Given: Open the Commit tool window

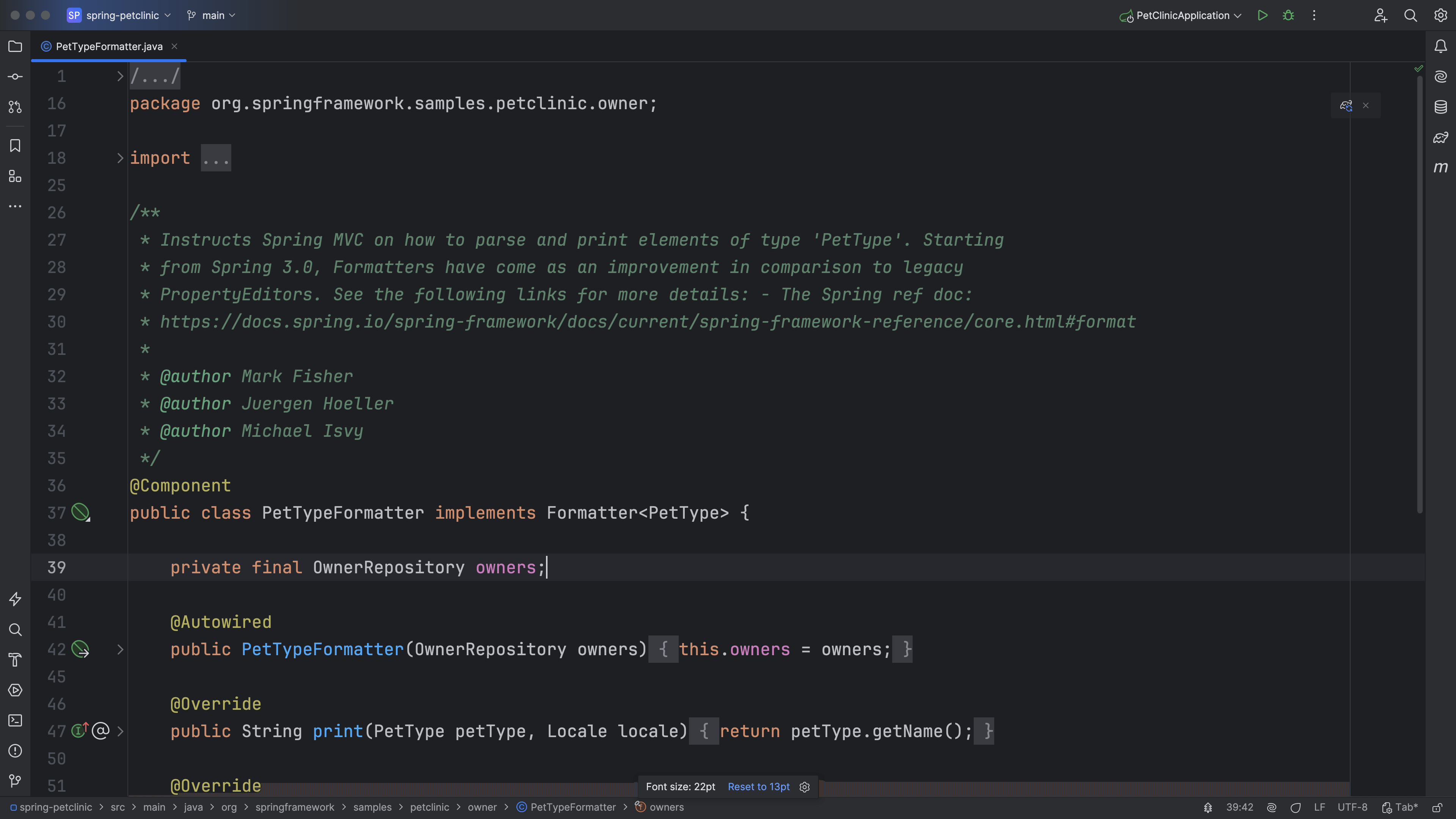Looking at the screenshot, I should 15,76.
